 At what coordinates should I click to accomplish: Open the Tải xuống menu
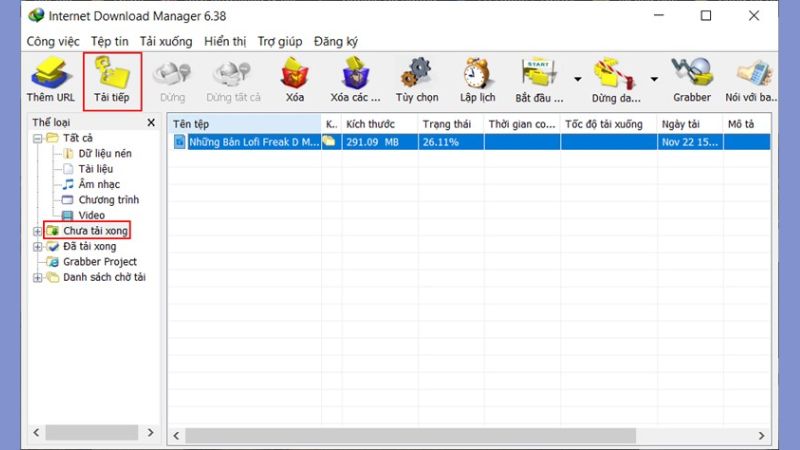[166, 41]
